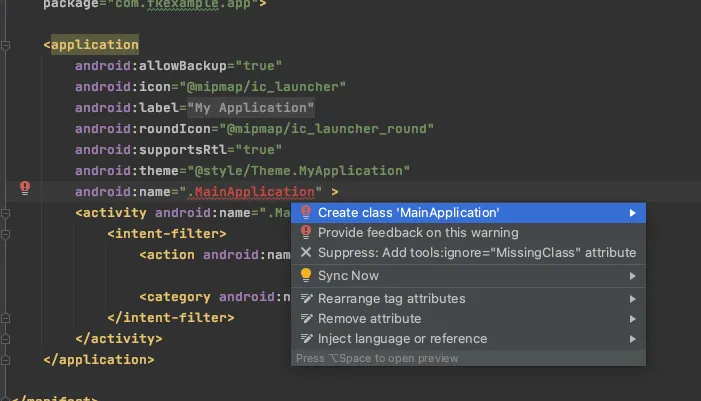
Task: Click android:allowBackup attribute
Action: tap(151, 66)
